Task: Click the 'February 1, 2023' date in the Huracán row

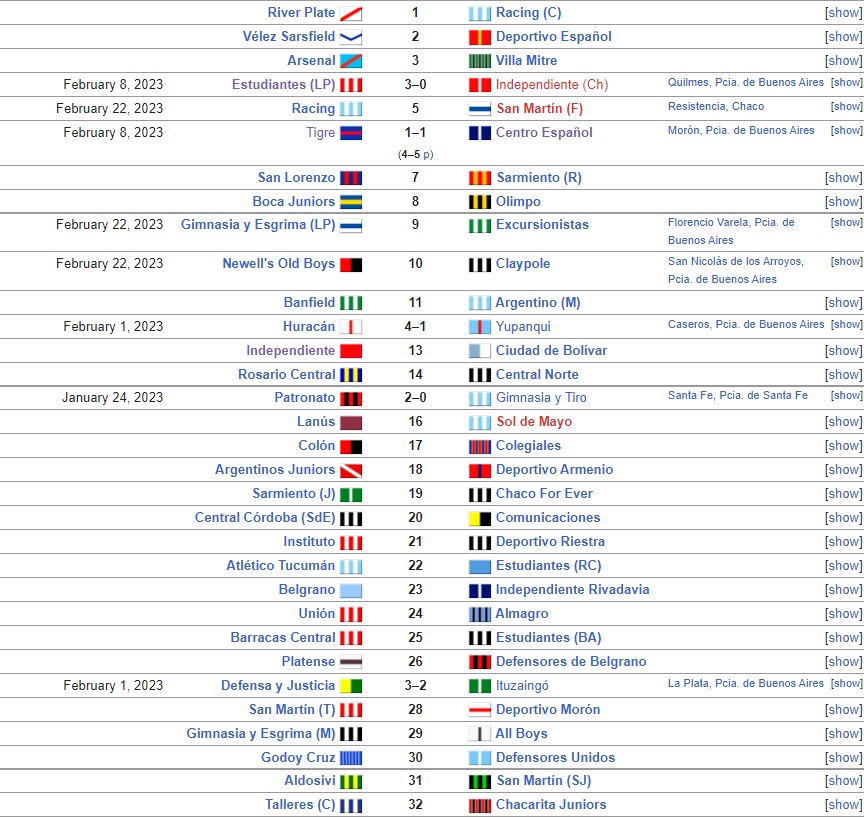Action: tap(113, 327)
